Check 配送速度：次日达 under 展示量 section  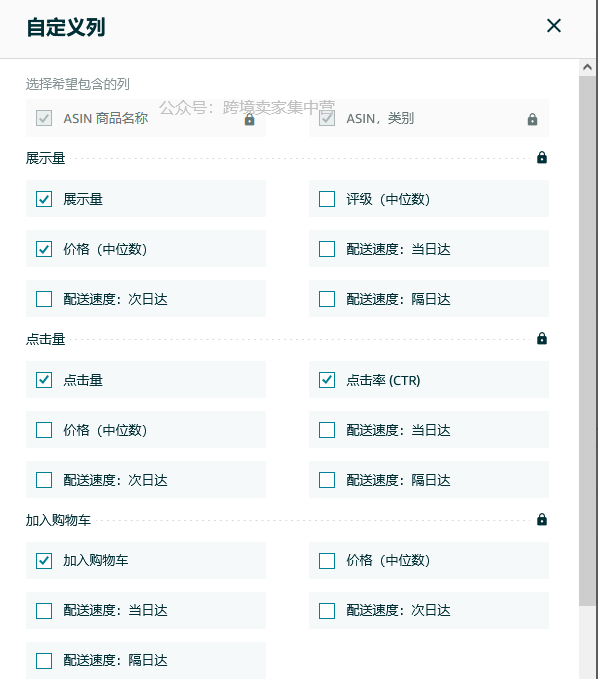(x=44, y=299)
